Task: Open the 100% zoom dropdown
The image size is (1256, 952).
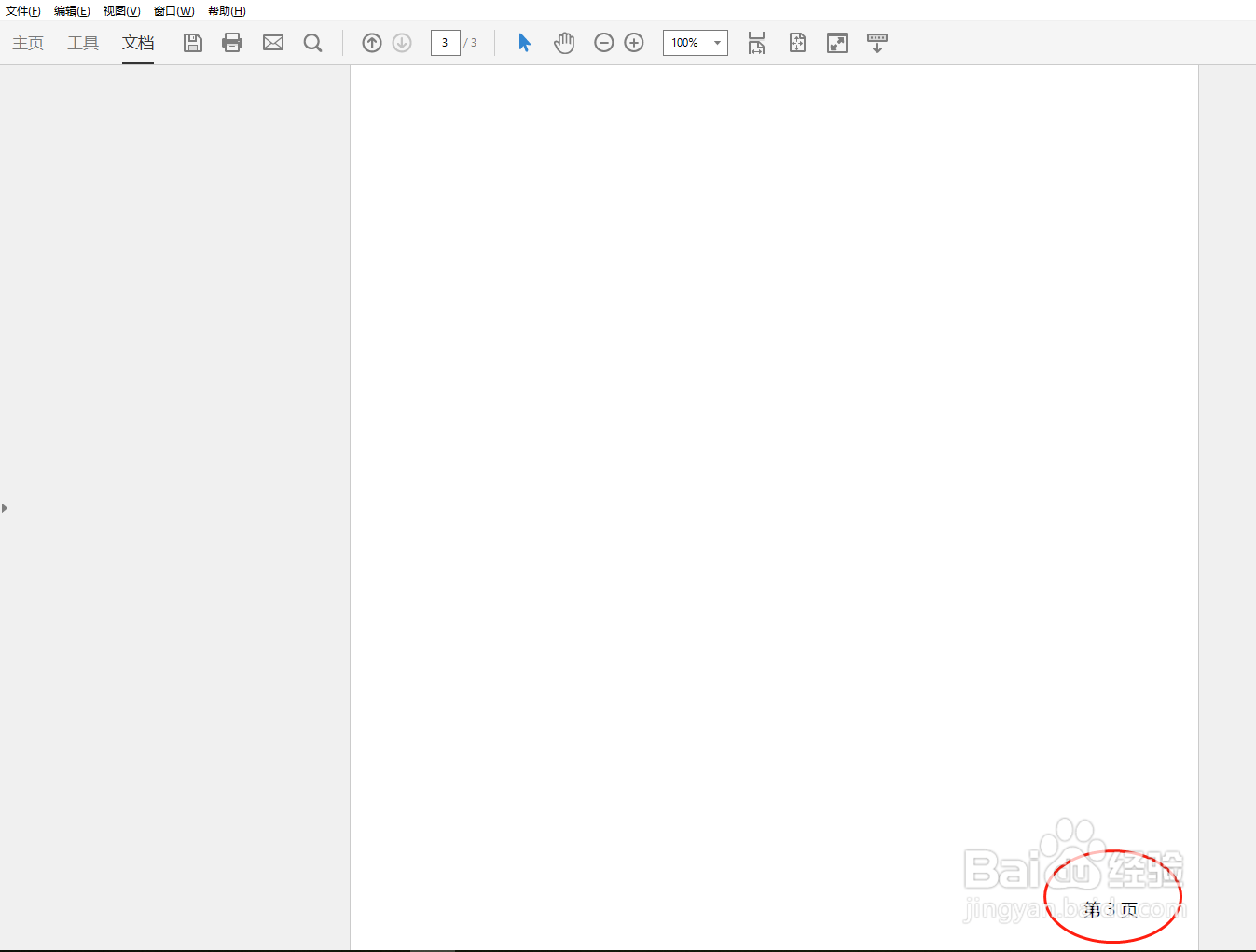Action: click(x=696, y=43)
